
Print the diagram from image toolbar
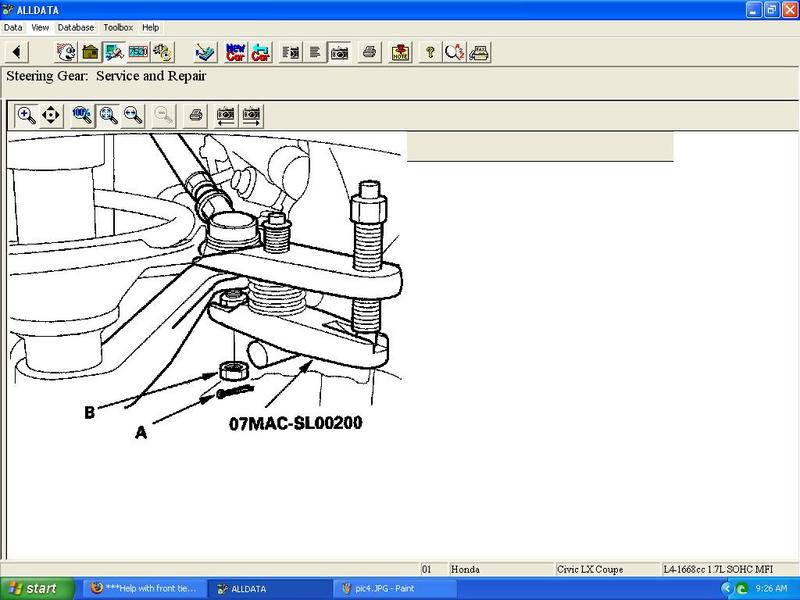click(197, 115)
